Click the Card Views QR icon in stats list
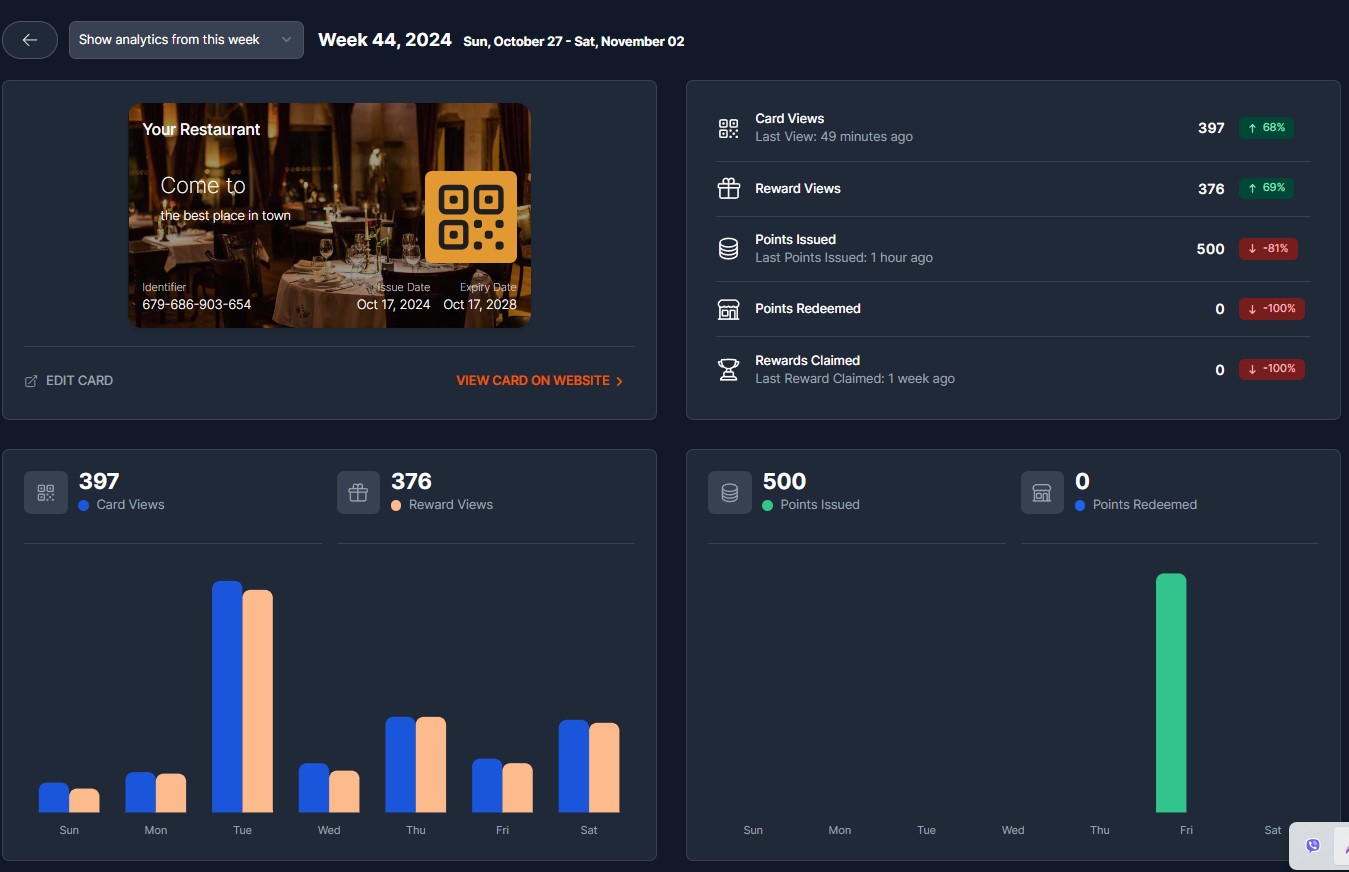The image size is (1349, 872). 729,128
